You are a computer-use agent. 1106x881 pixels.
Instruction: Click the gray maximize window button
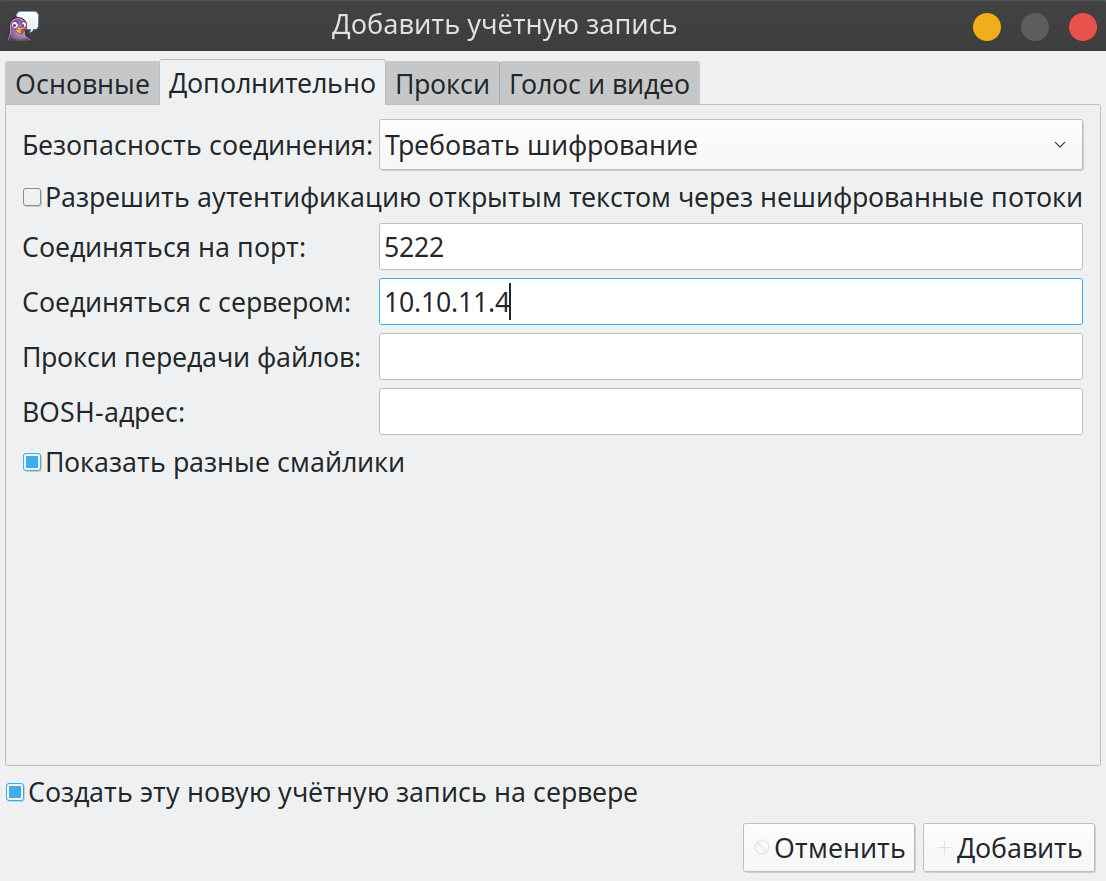(x=1035, y=27)
